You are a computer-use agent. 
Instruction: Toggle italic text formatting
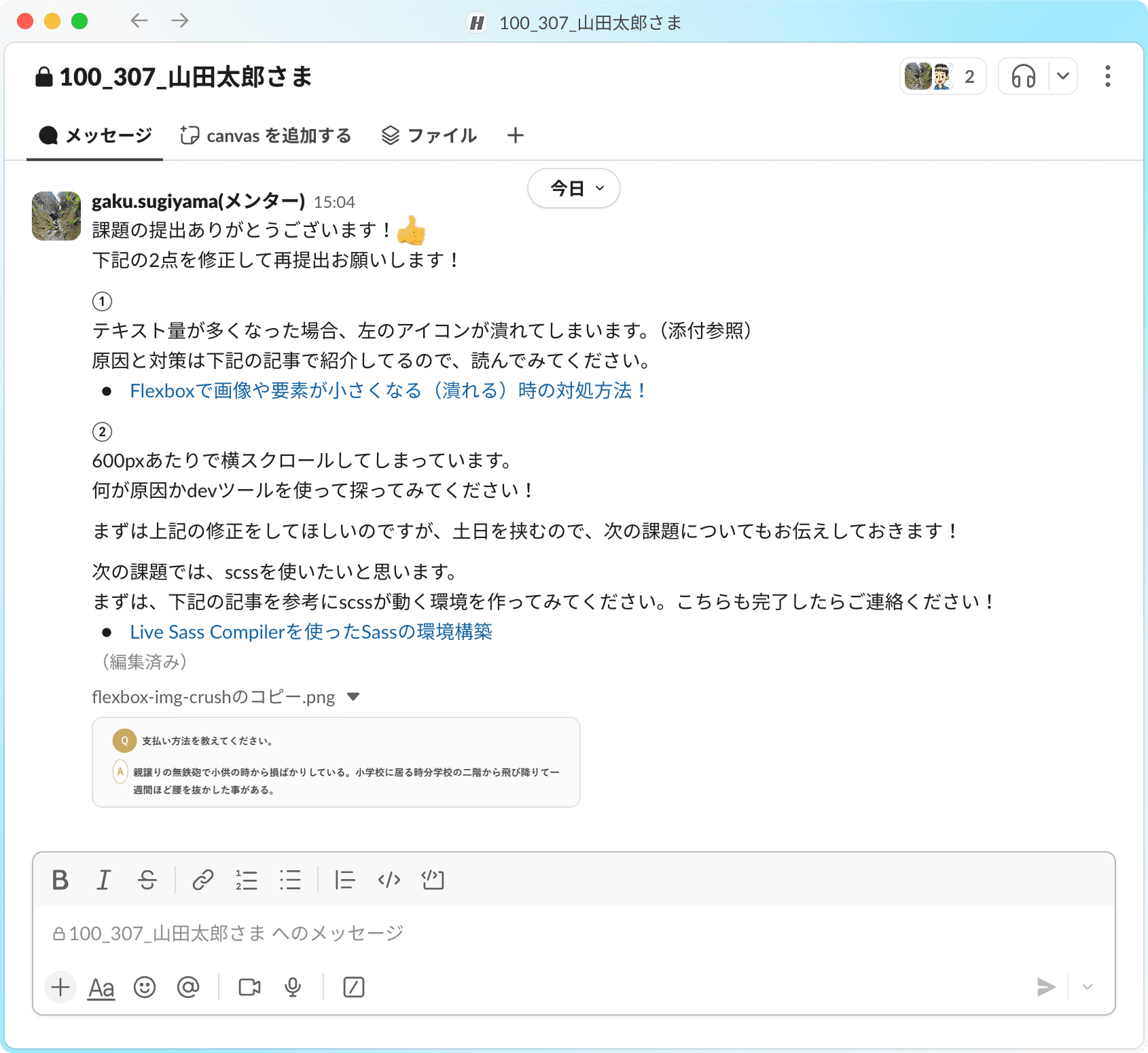coord(103,880)
